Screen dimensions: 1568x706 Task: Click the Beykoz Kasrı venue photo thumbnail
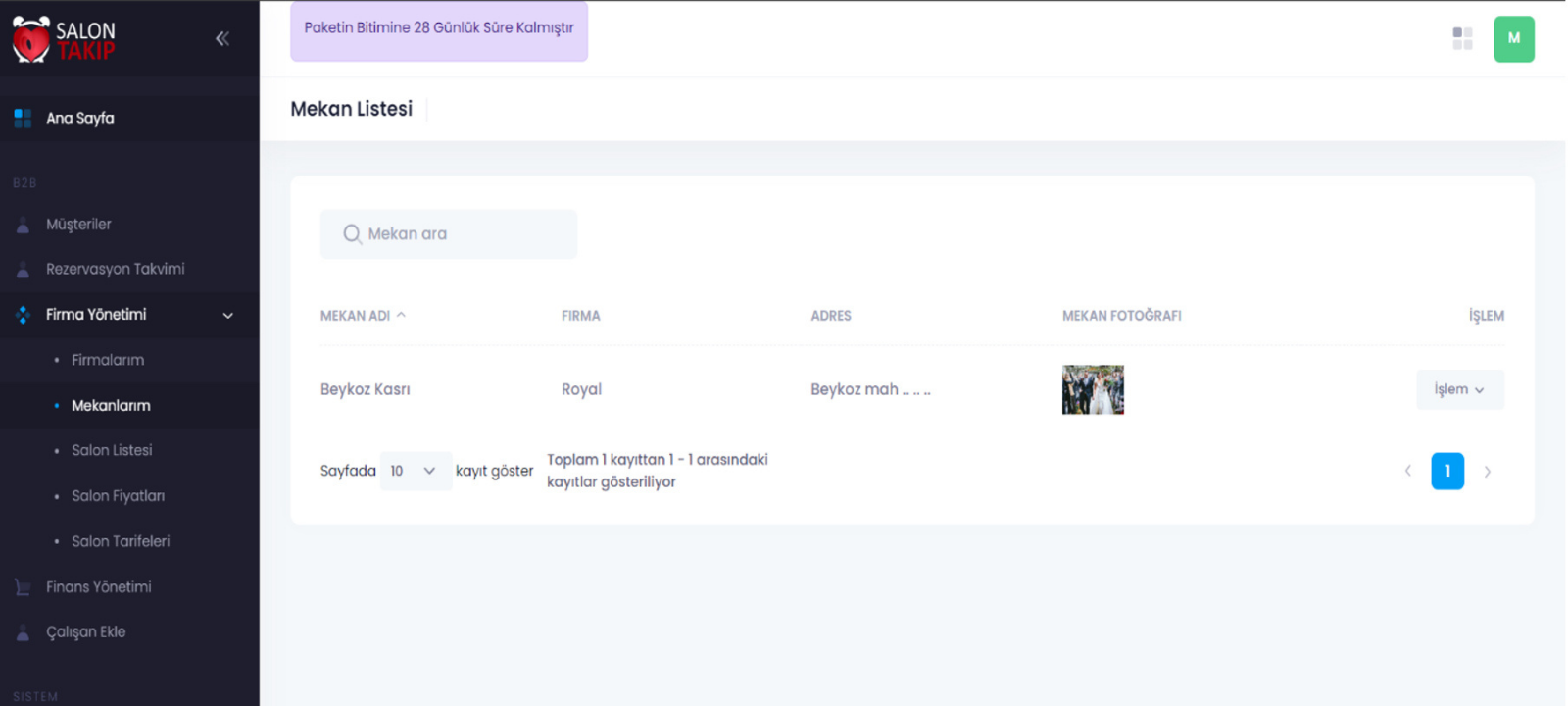[x=1093, y=390]
